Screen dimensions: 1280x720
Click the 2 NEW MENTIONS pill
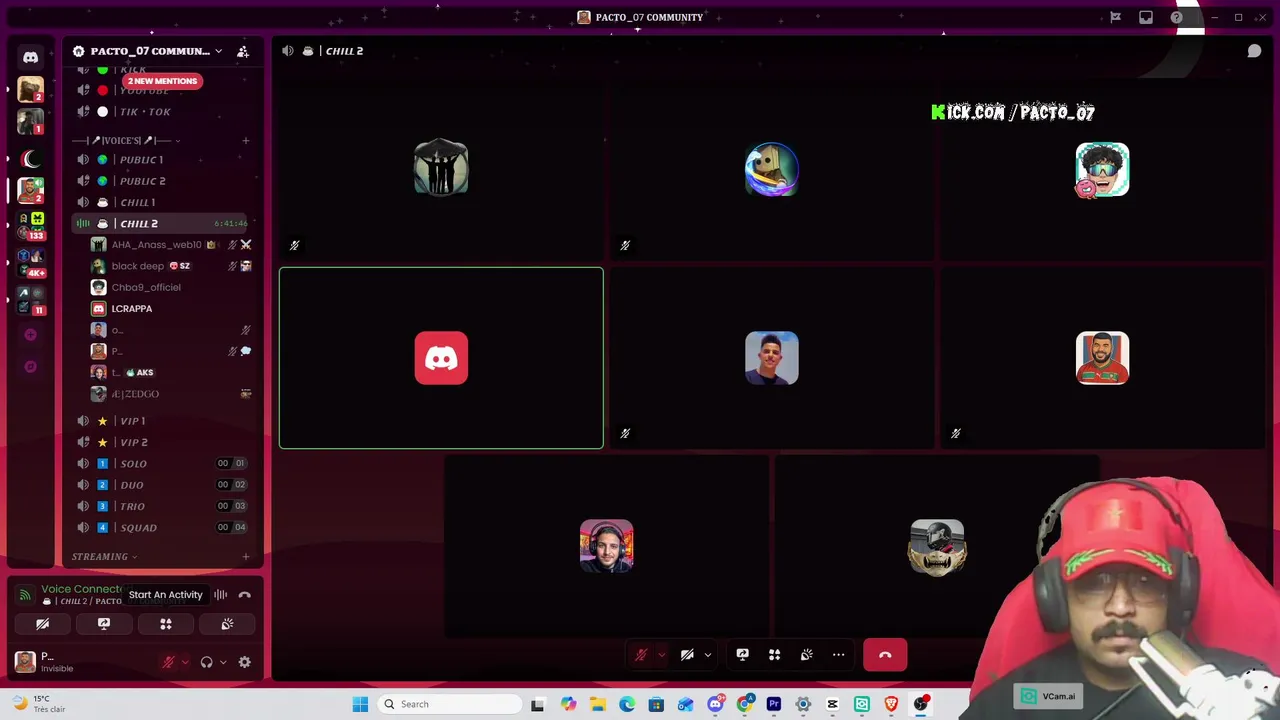pyautogui.click(x=162, y=81)
